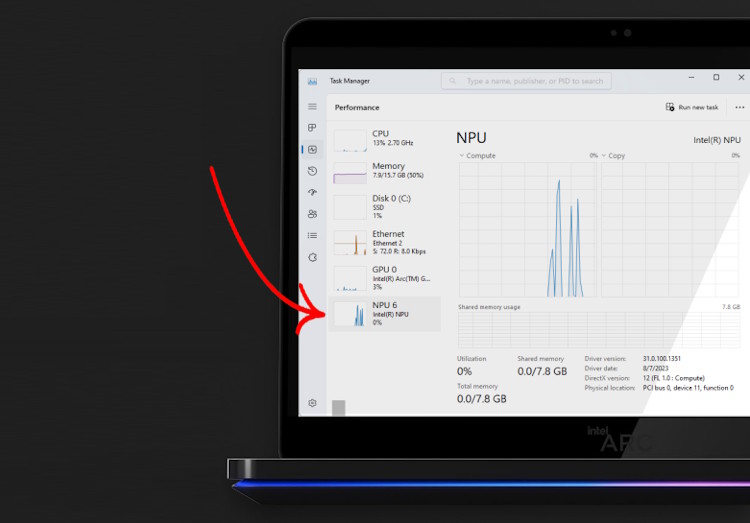
Task: Open the more options ellipsis menu
Action: click(x=739, y=107)
